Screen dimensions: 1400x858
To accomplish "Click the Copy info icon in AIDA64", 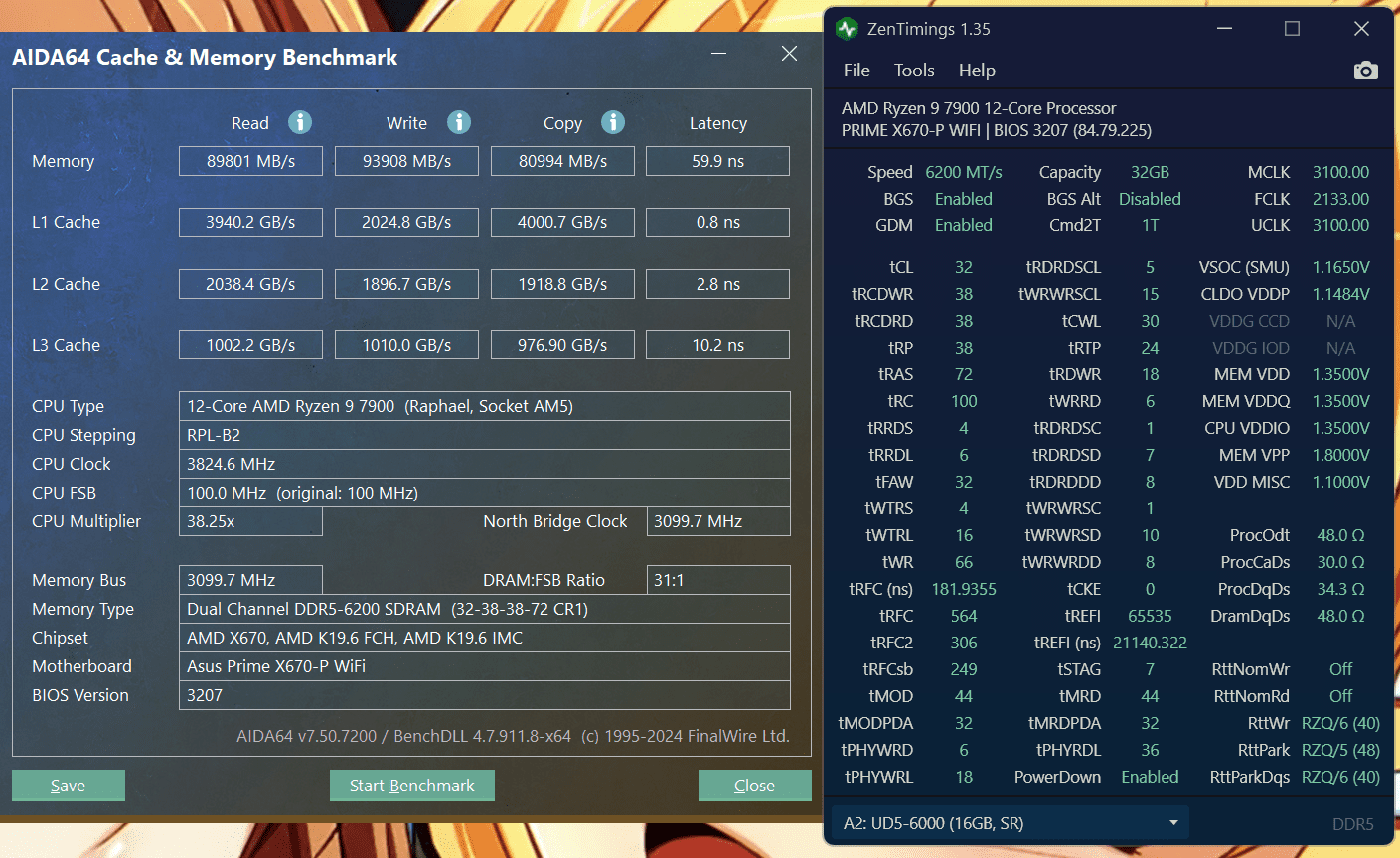I will pos(613,122).
